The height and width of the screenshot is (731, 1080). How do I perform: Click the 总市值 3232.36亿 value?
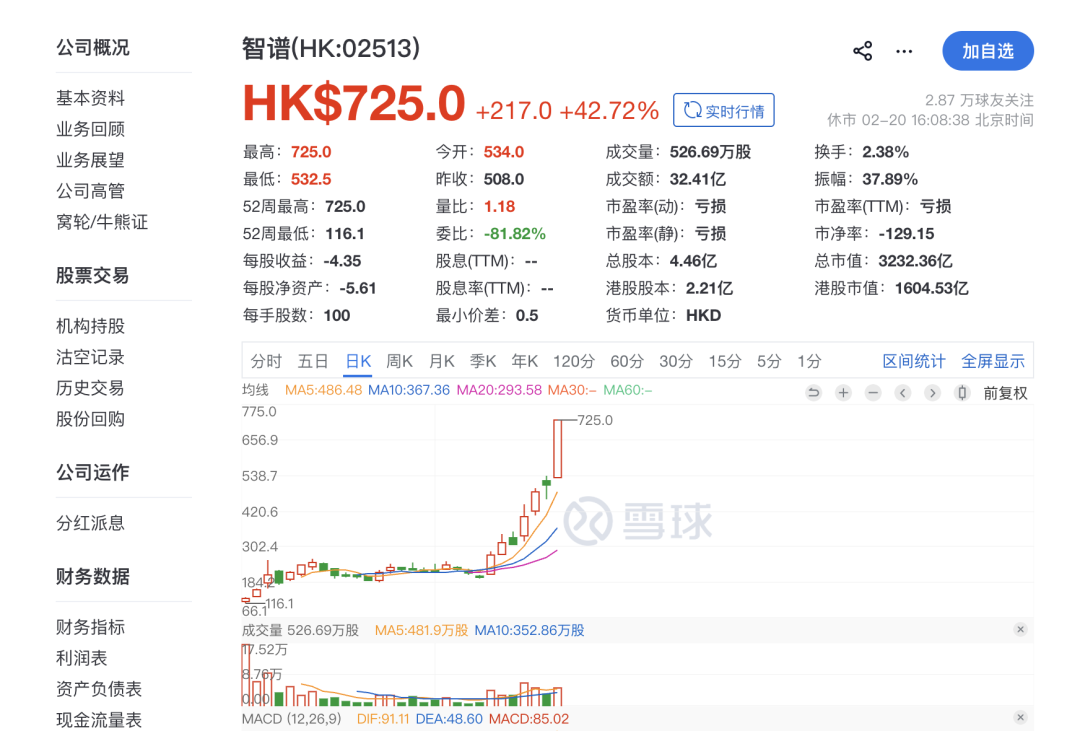[x=915, y=261]
